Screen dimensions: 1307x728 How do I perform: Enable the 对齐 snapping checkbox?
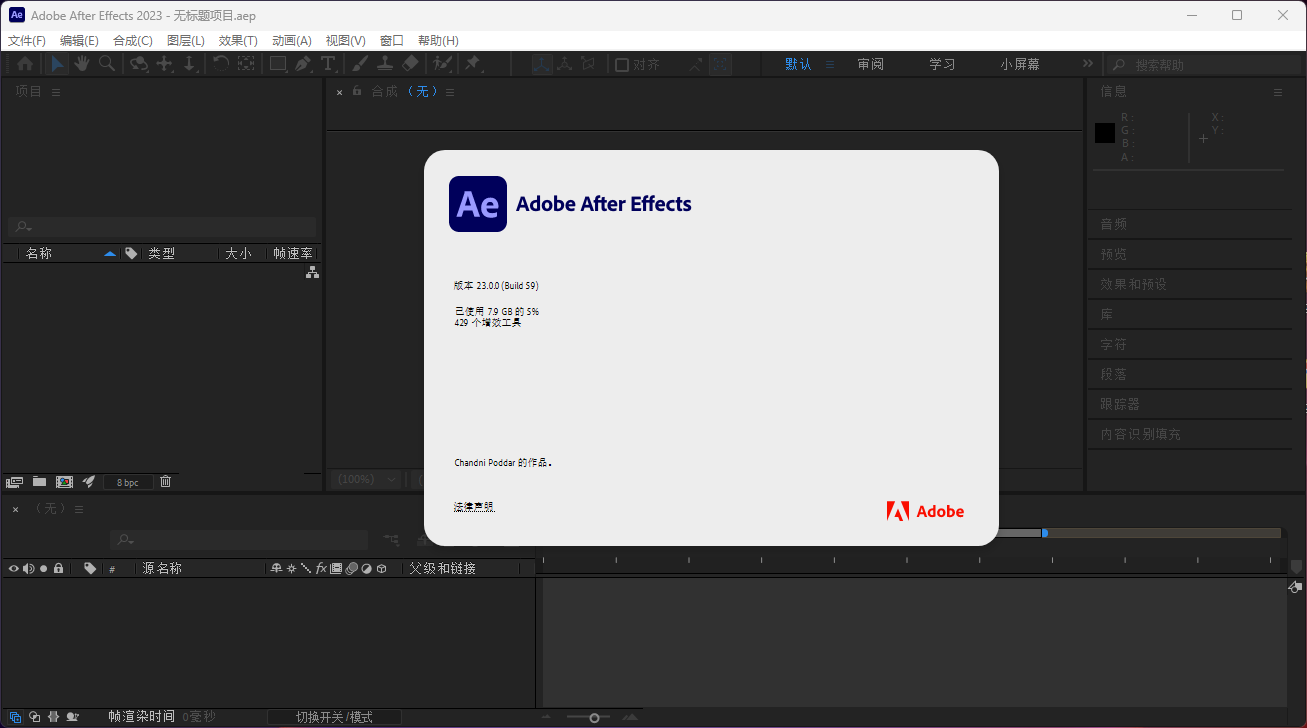click(x=622, y=65)
